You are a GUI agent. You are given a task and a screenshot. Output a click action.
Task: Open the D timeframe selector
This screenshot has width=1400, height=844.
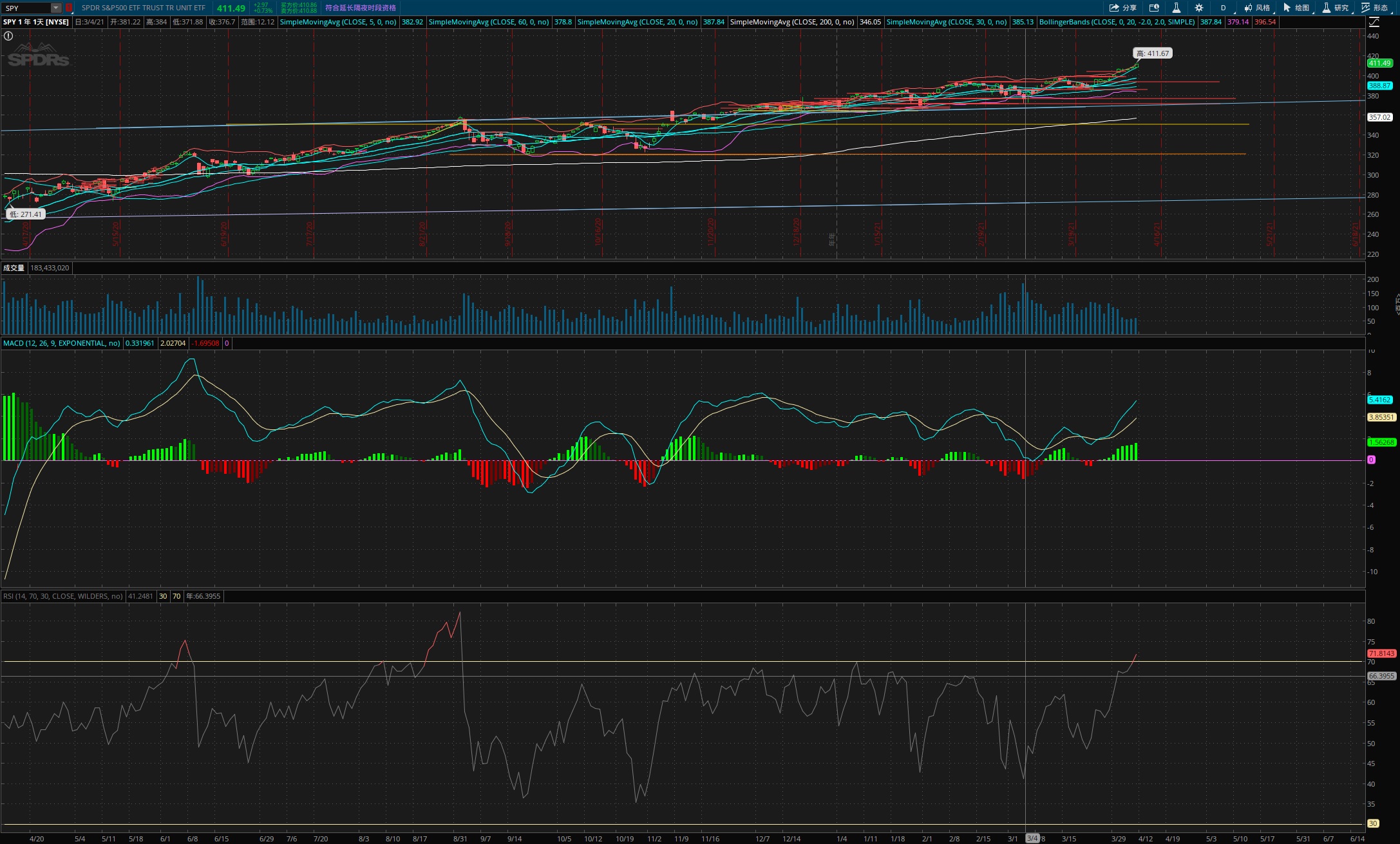pyautogui.click(x=1223, y=8)
